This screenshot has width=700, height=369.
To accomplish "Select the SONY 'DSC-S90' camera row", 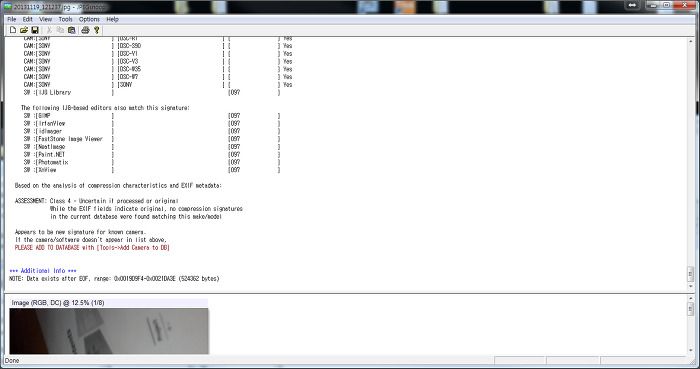I will click(158, 46).
